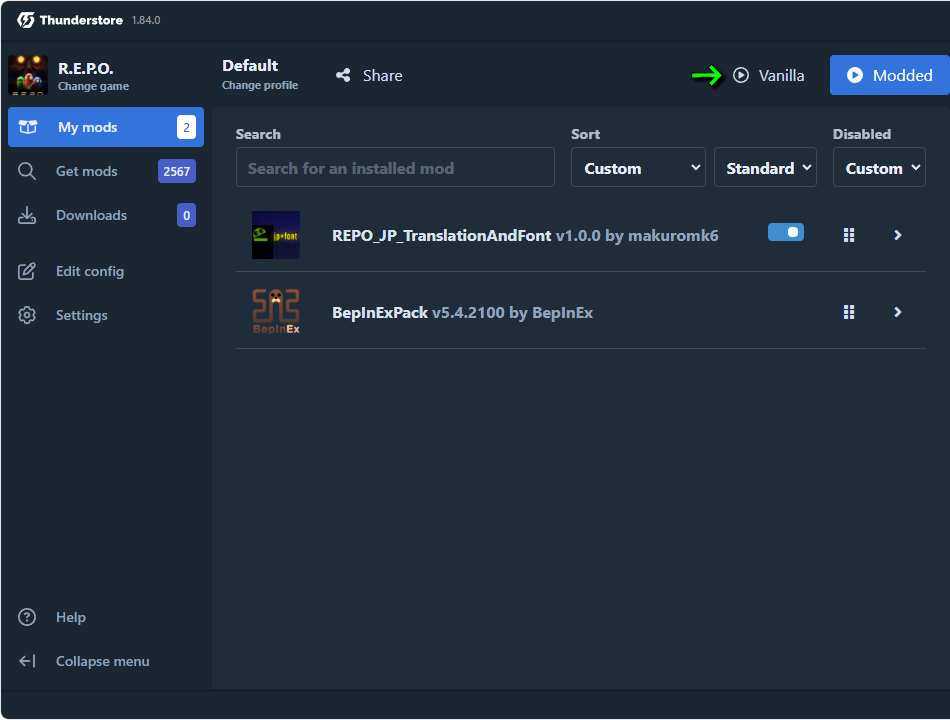Image resolution: width=950 pixels, height=720 pixels.
Task: Click the Help question mark icon
Action: (x=27, y=617)
